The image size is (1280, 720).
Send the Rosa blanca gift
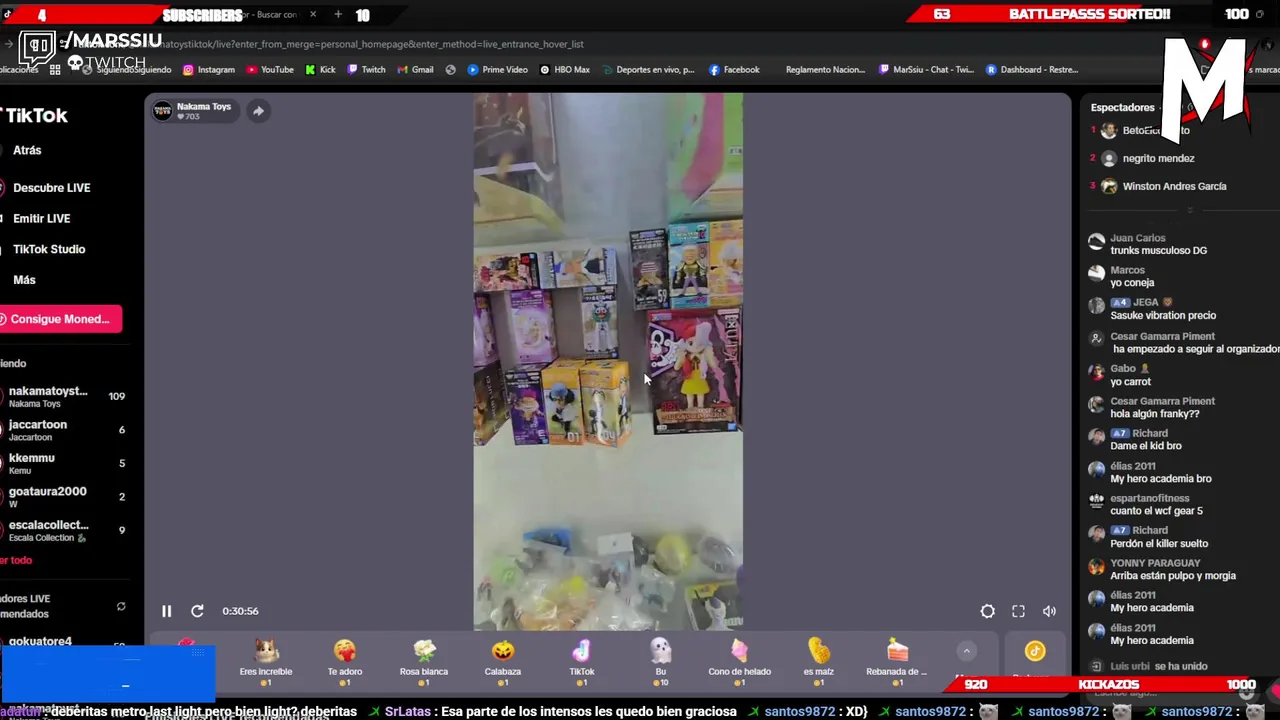coord(424,662)
